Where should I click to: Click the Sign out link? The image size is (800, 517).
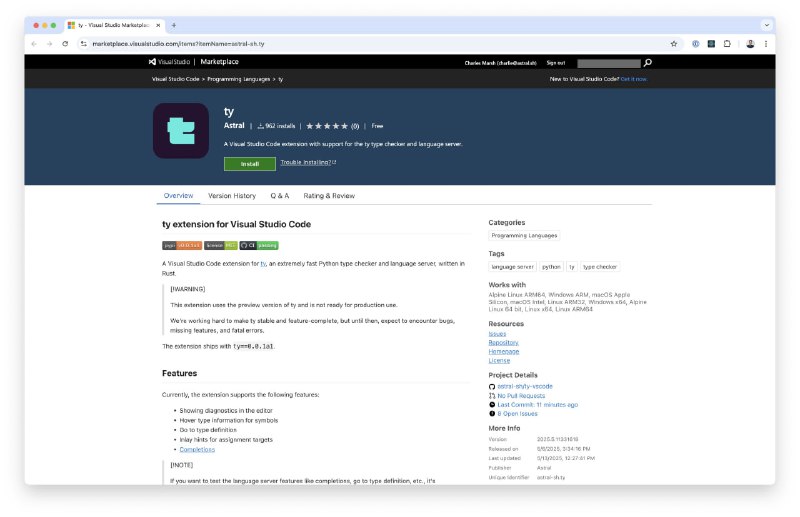tap(556, 63)
